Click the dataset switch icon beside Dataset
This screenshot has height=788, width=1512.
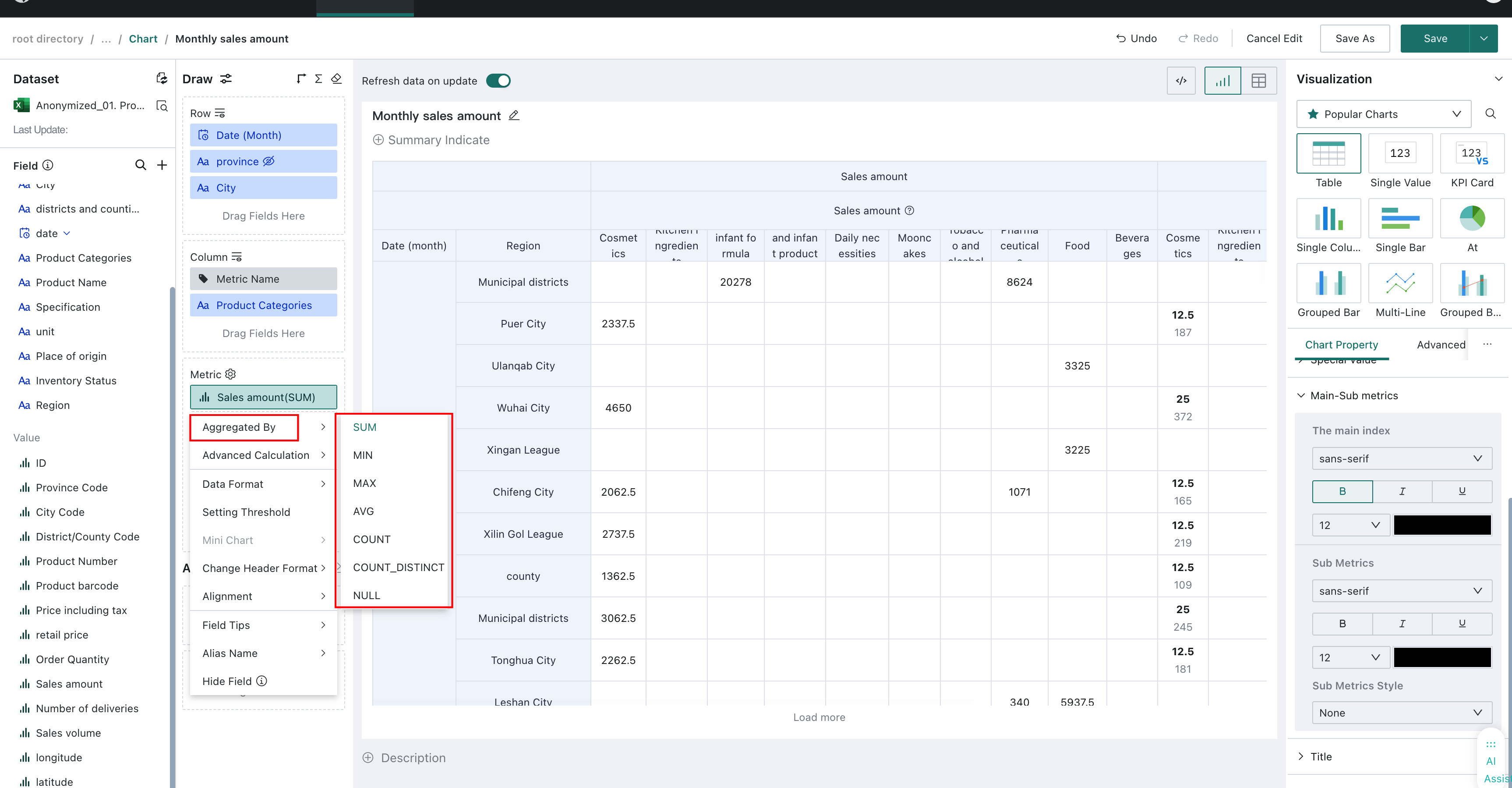pyautogui.click(x=162, y=79)
